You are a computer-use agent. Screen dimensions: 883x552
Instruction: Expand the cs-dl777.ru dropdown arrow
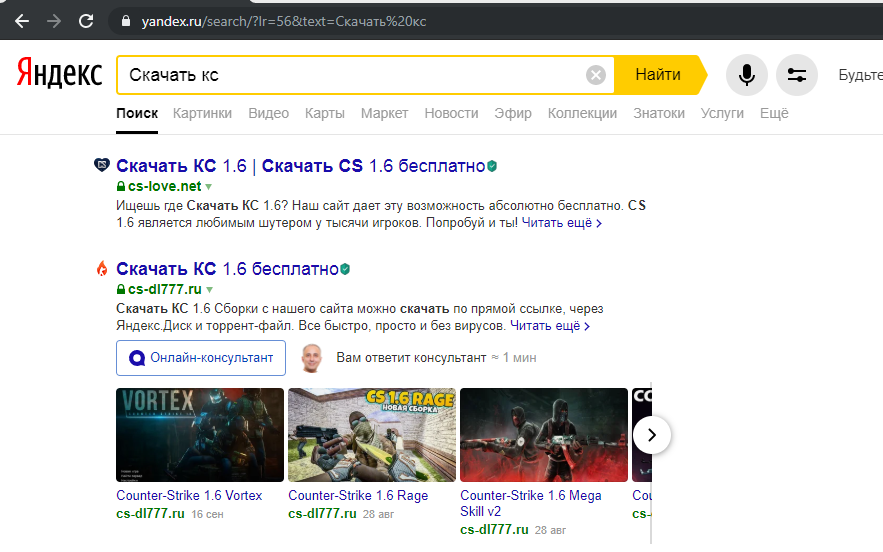pyautogui.click(x=209, y=290)
